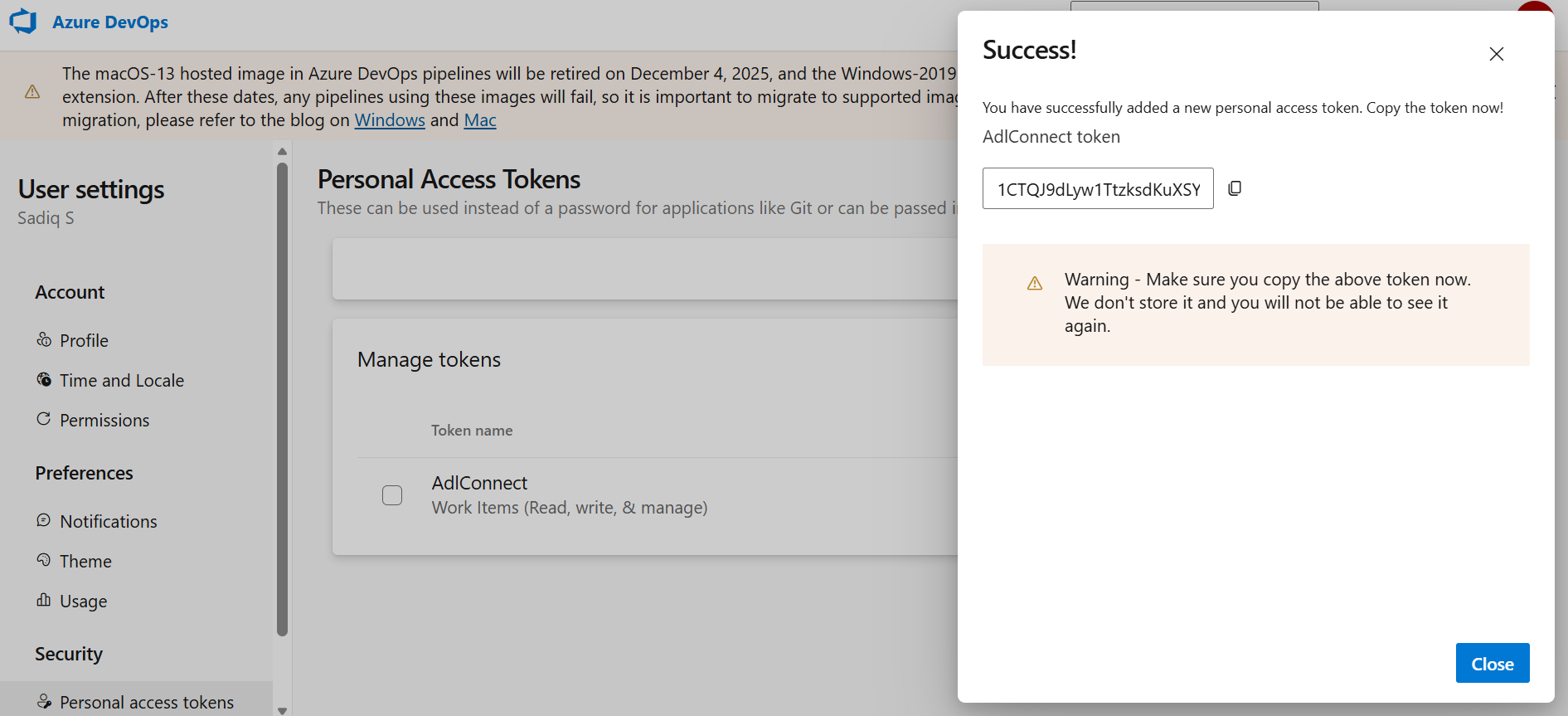Click the blue Close button
1568x716 pixels.
1493,663
